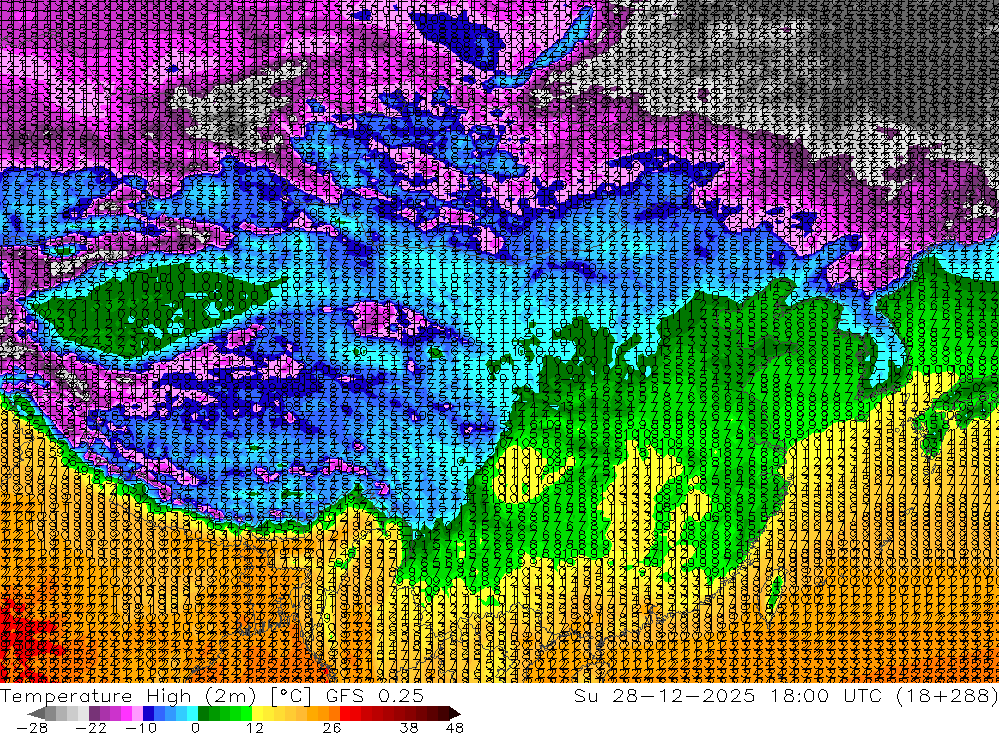
Task: Click the 48 legend label
Action: [x=454, y=728]
